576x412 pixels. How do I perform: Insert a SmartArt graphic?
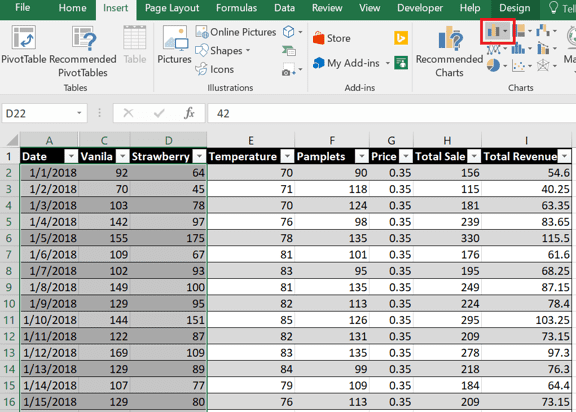289,50
